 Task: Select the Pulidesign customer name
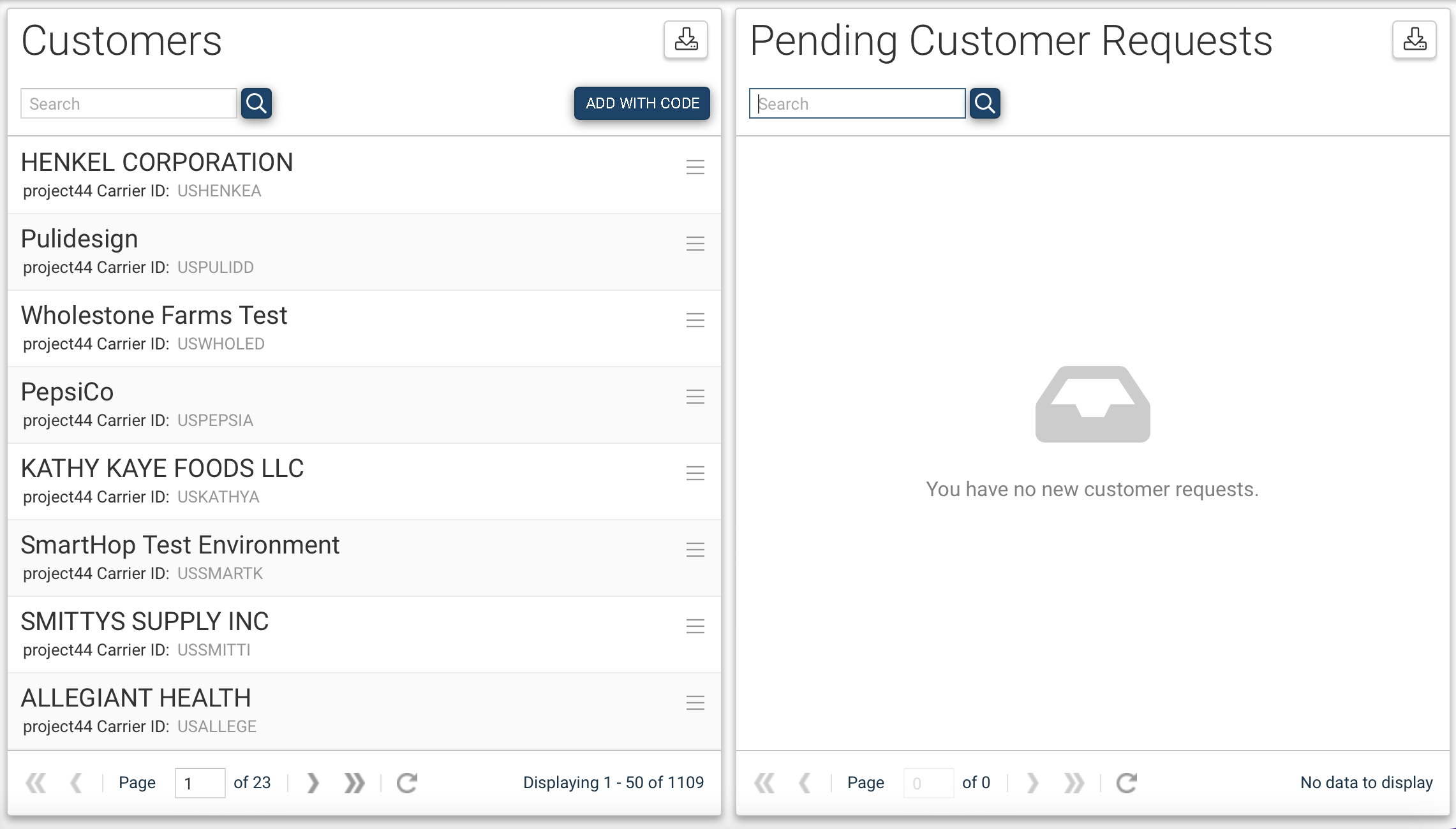[79, 239]
